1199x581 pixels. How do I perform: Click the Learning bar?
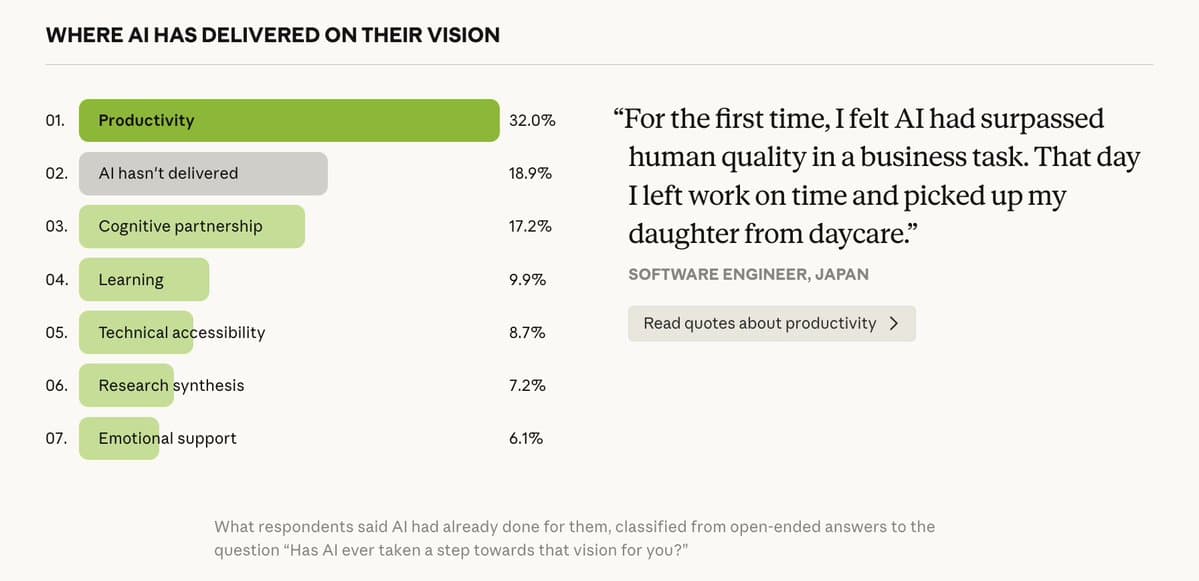pos(143,279)
